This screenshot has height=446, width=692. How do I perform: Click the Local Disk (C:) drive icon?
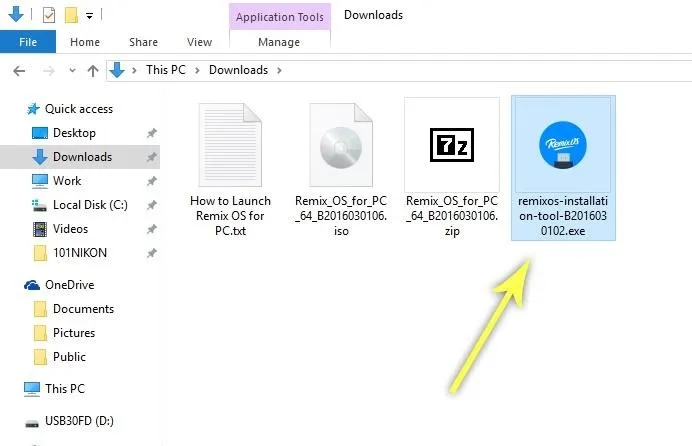point(39,205)
